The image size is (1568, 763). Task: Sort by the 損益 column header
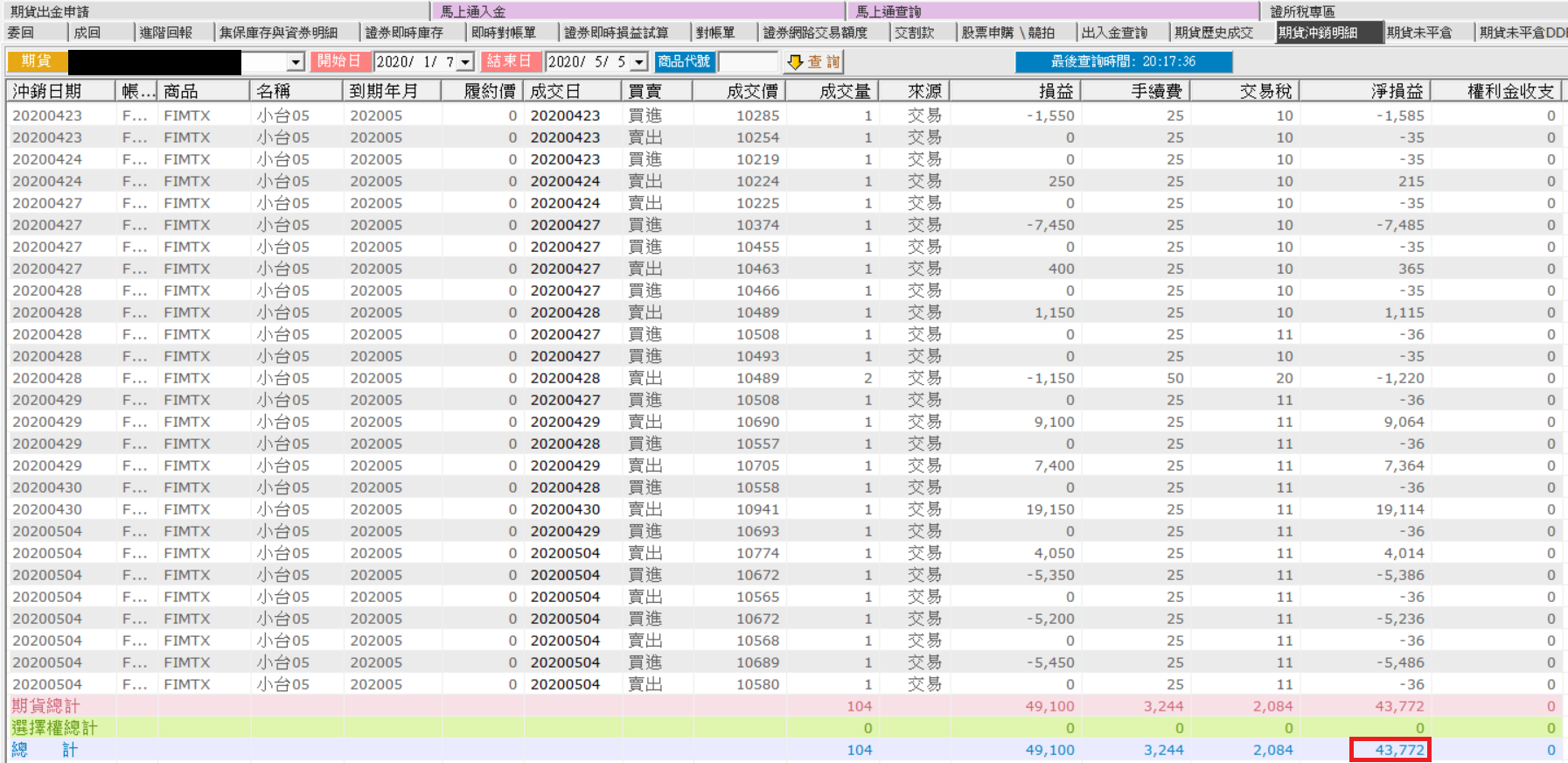point(1015,91)
